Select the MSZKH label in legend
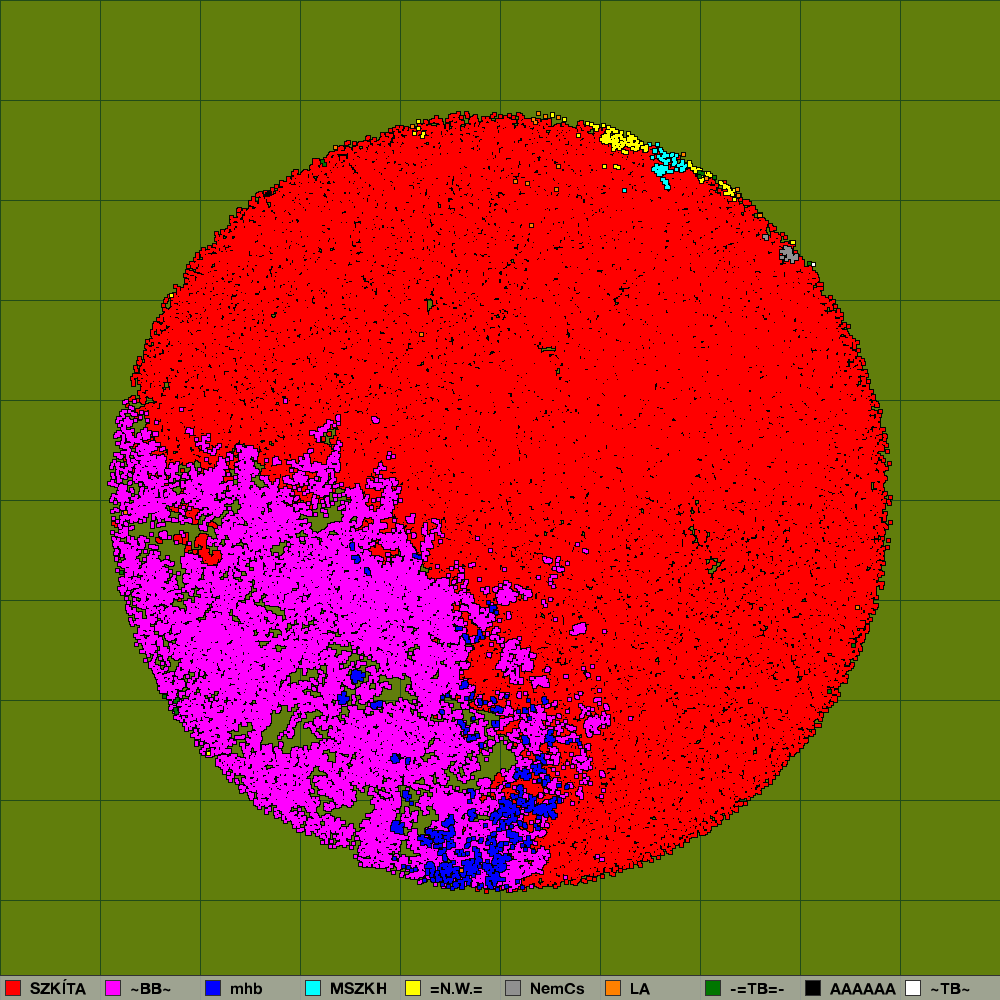Image resolution: width=1000 pixels, height=1000 pixels. click(x=358, y=989)
